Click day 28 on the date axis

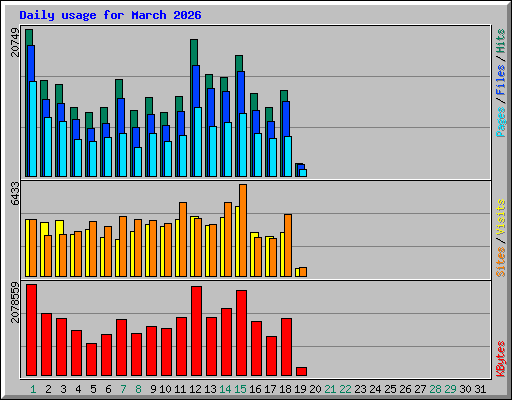pyautogui.click(x=435, y=389)
